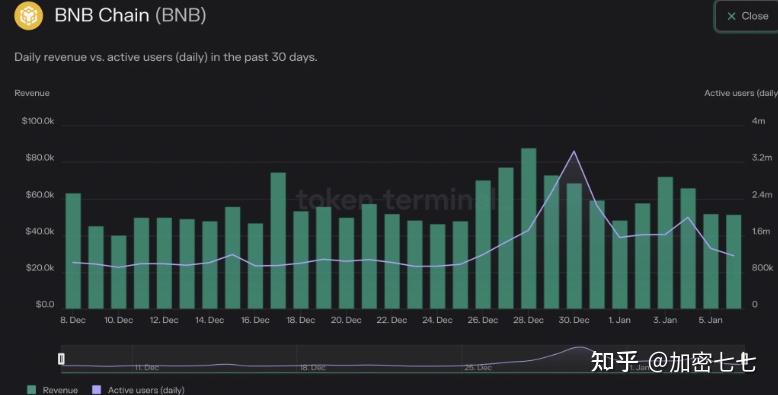
Task: Select the revenue bar for 26. Dec
Action: 483,245
